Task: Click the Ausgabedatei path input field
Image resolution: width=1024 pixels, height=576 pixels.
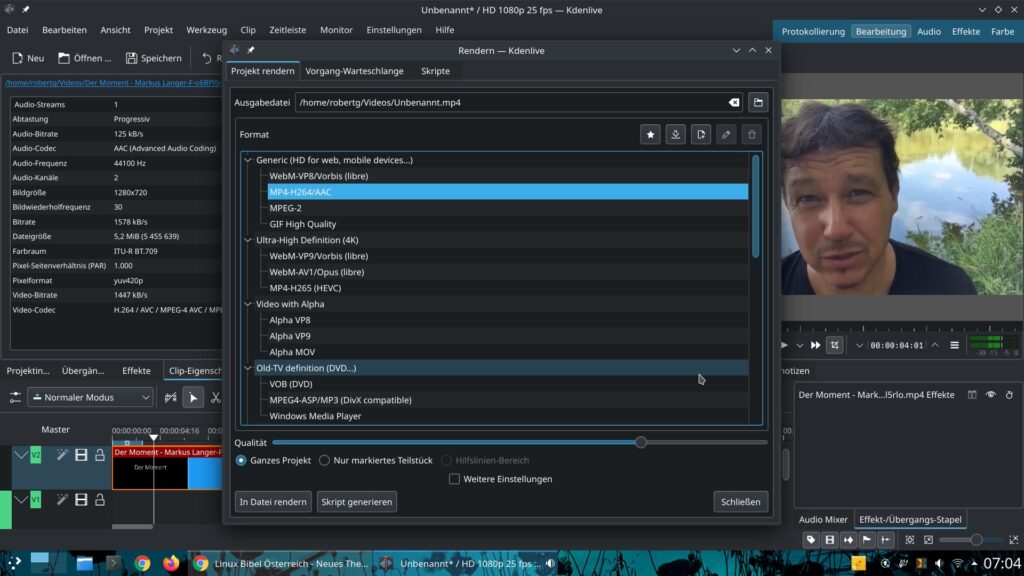Action: pyautogui.click(x=520, y=103)
